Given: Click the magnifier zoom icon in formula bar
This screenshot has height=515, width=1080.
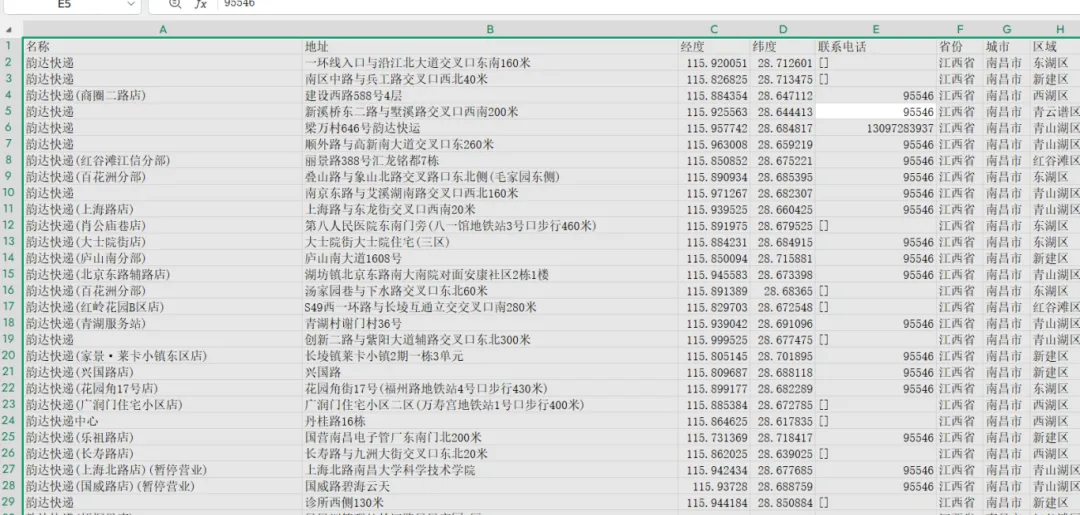Looking at the screenshot, I should (x=175, y=4).
